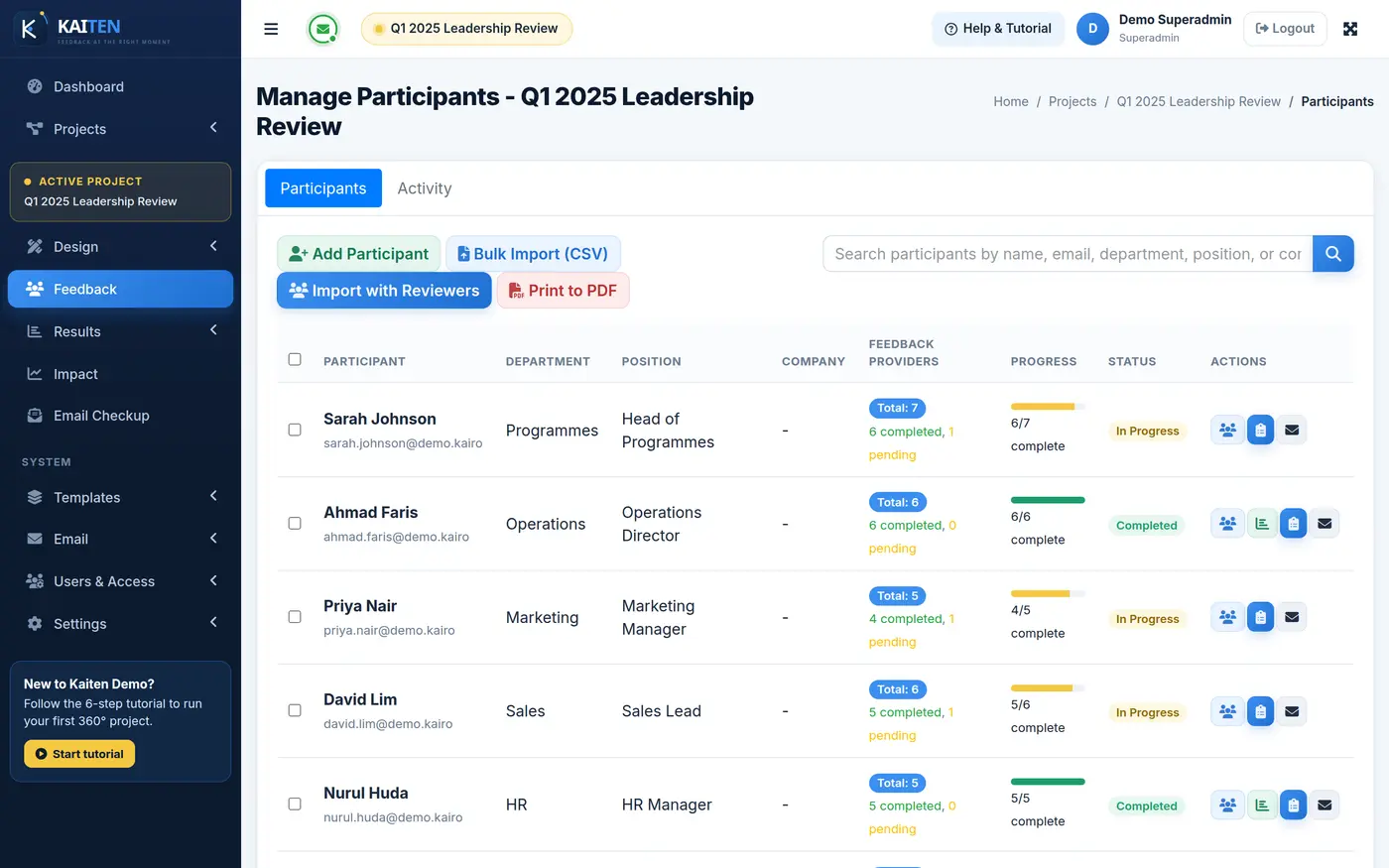Focus the participant search field
Image resolution: width=1389 pixels, height=868 pixels.
tap(1068, 254)
